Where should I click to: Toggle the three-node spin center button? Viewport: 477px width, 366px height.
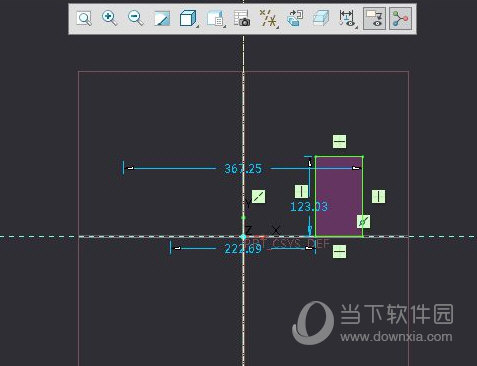(x=400, y=19)
